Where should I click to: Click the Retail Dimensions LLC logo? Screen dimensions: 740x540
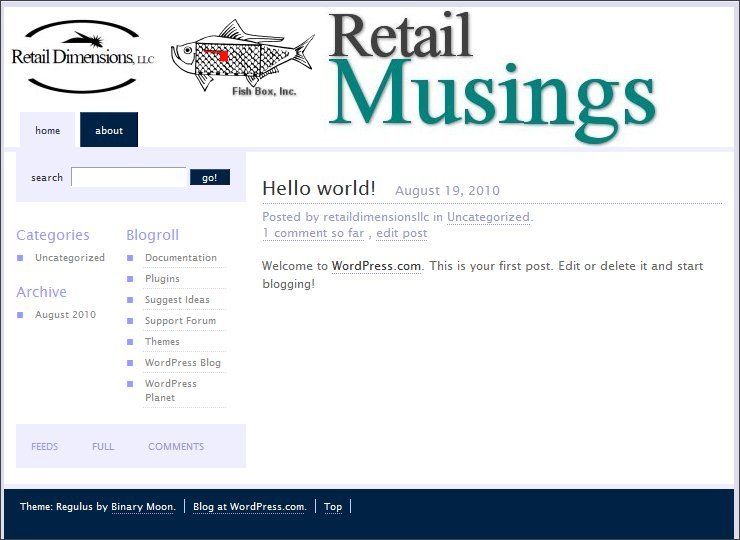(83, 57)
